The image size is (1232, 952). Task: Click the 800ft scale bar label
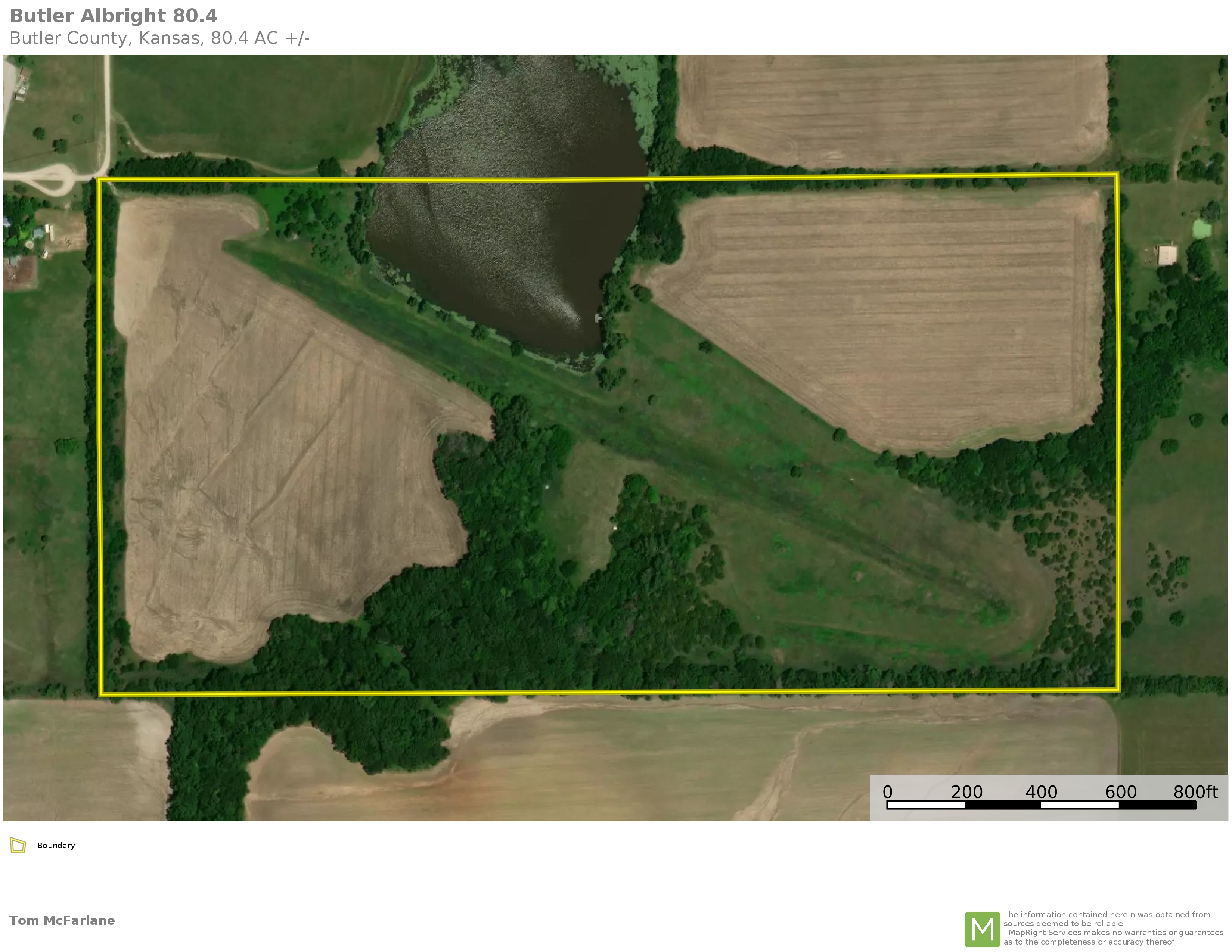[1195, 792]
